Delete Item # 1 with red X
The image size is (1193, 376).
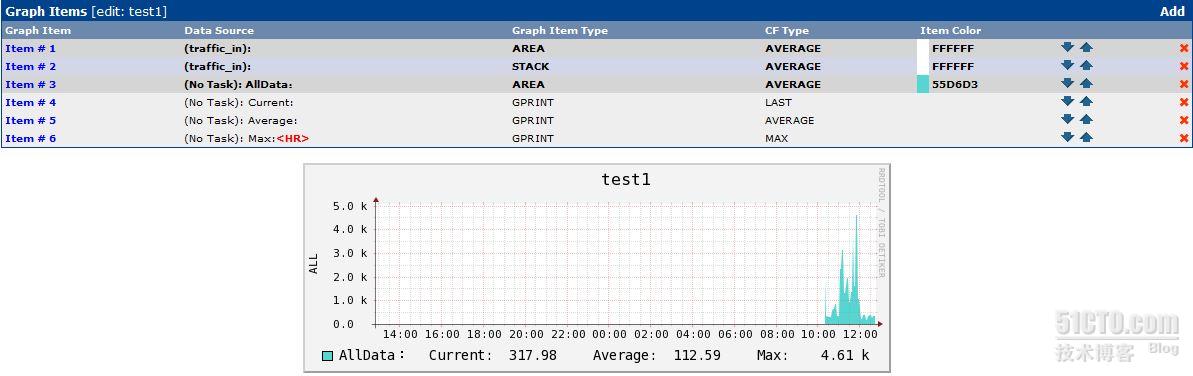1184,48
